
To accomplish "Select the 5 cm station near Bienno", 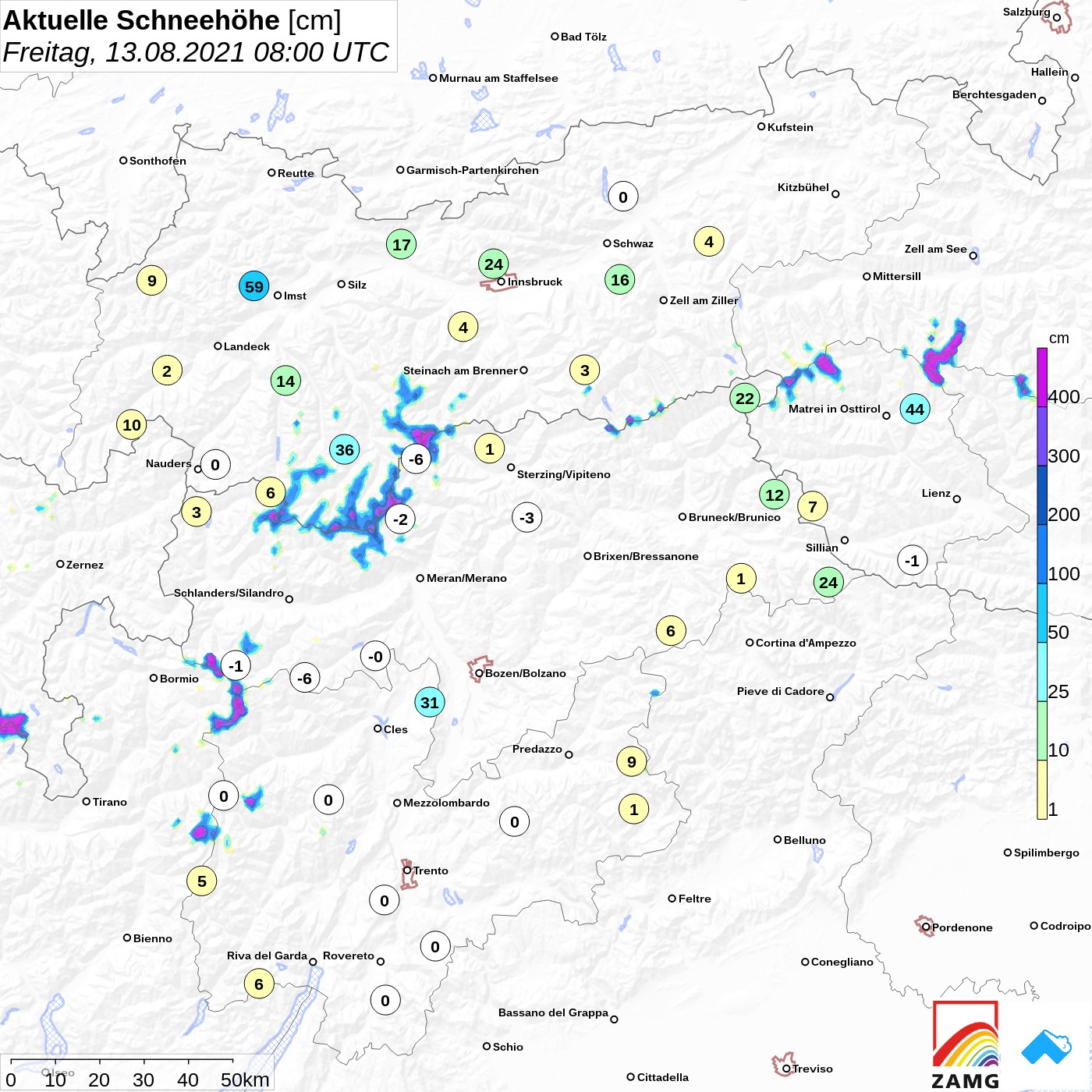I will (202, 881).
